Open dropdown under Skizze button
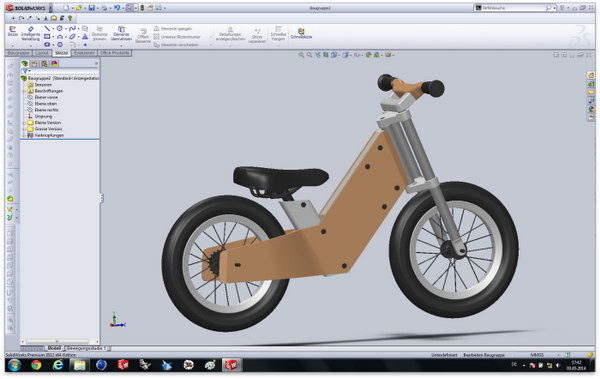This screenshot has height=379, width=600. 13,45
